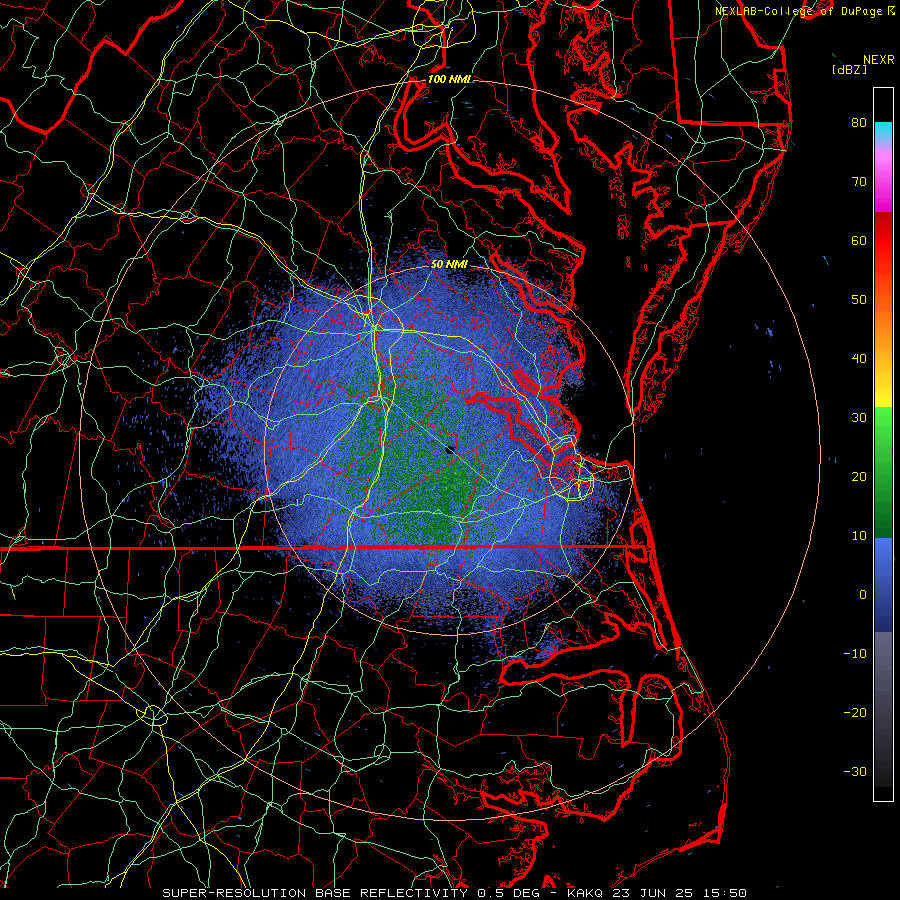Click the SUPER-RESOLUTION BASE REFLECTIVITY title text

tap(315, 893)
